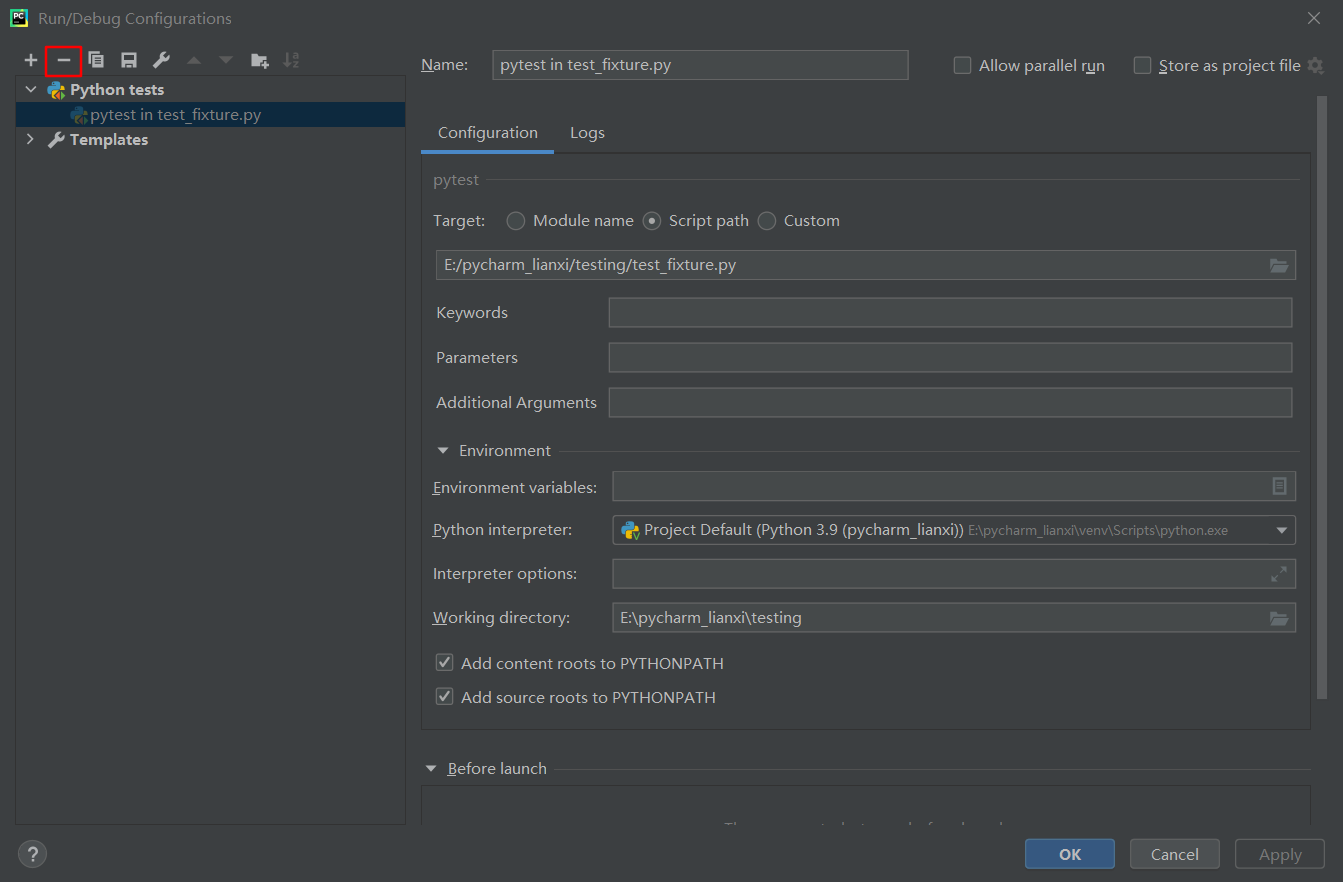
Task: Click the Cancel button
Action: pyautogui.click(x=1174, y=854)
